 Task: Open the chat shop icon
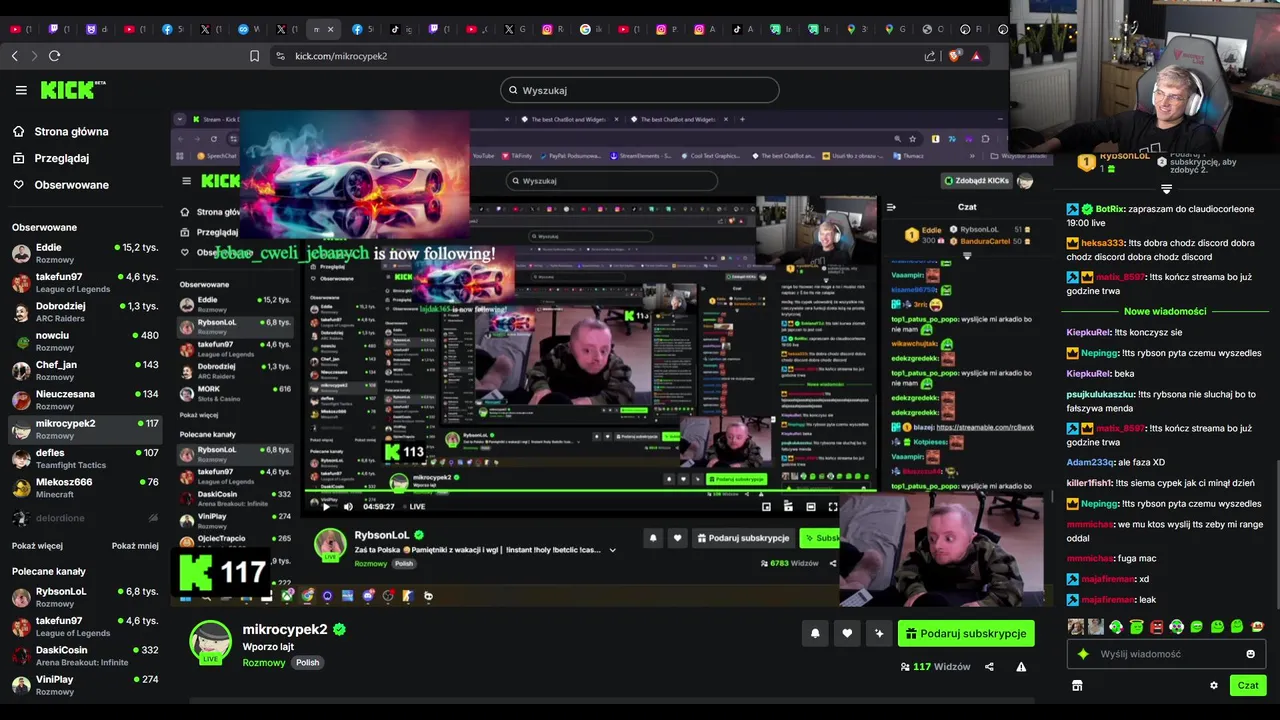click(x=1077, y=686)
